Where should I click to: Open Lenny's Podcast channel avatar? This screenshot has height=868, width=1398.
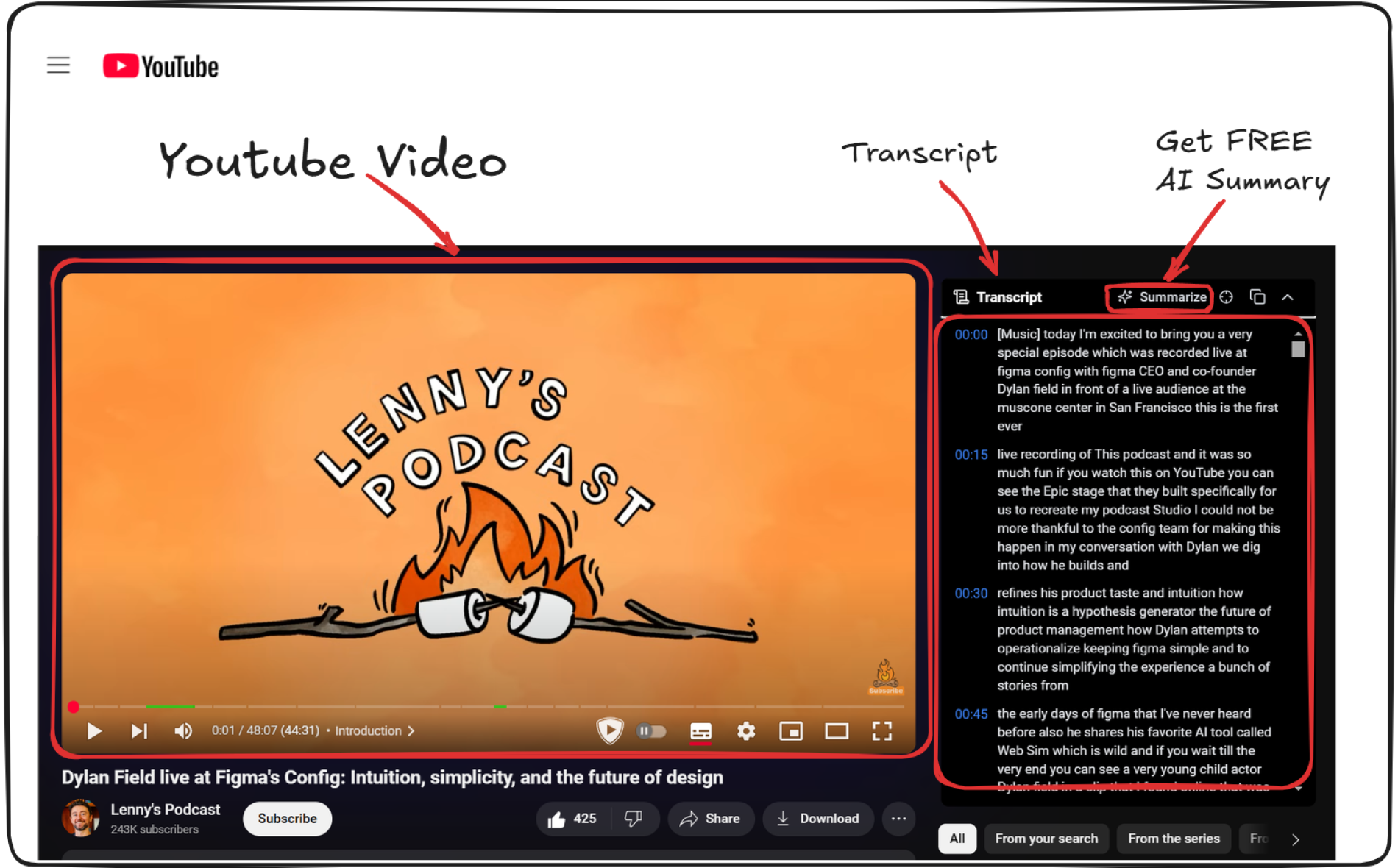click(80, 818)
